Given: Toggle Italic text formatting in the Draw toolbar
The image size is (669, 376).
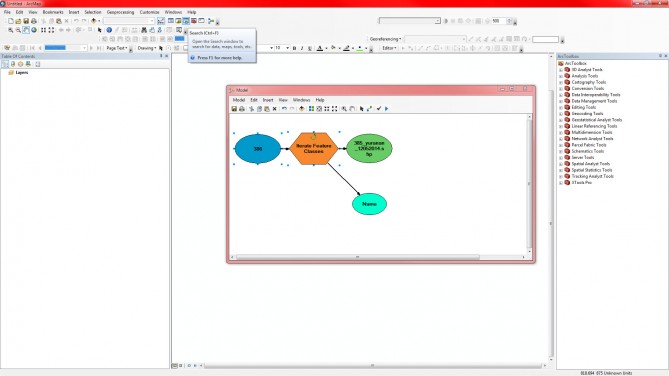Looking at the screenshot, I should tap(302, 48).
